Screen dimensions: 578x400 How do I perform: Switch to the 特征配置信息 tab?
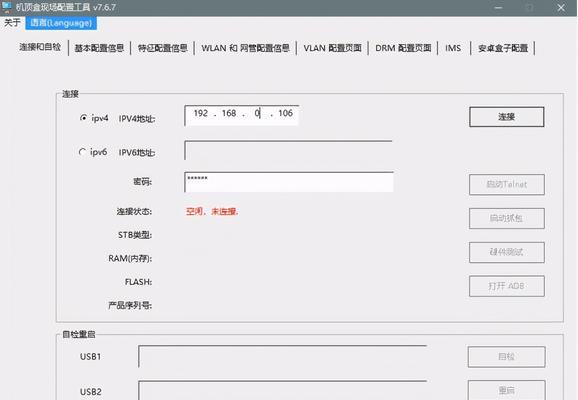pos(163,48)
